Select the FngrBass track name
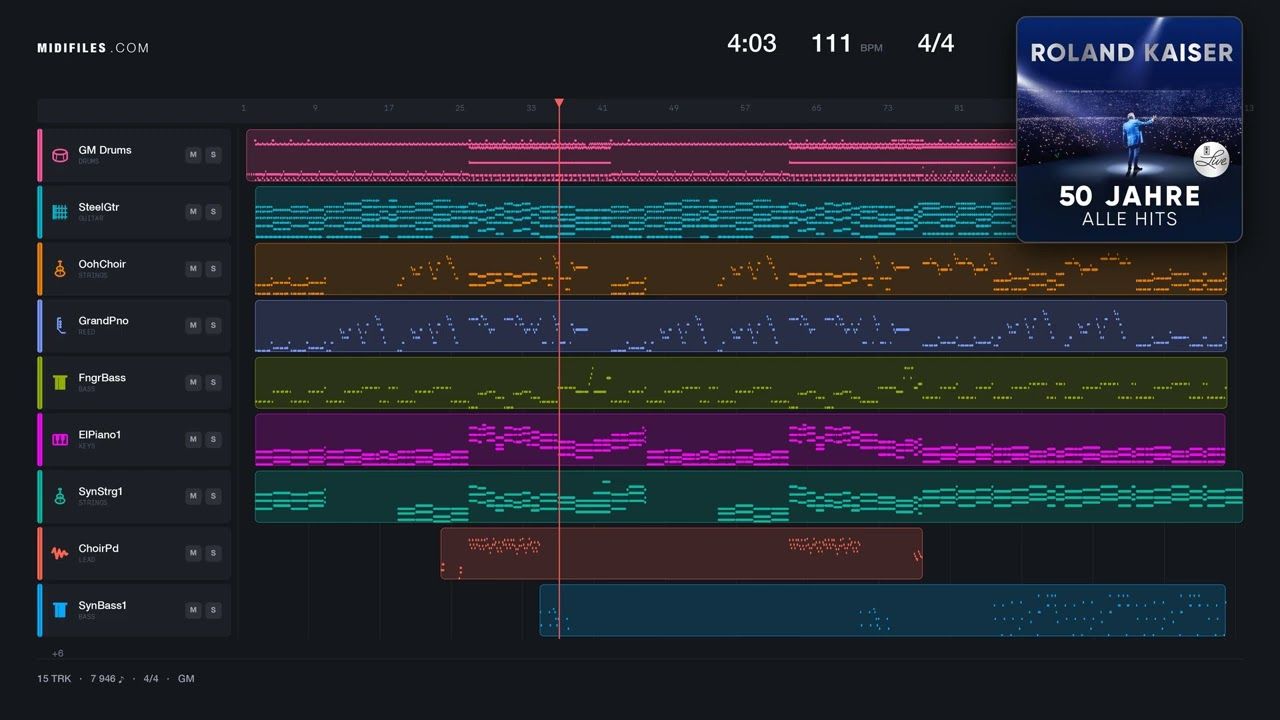The height and width of the screenshot is (720, 1280). tap(102, 378)
